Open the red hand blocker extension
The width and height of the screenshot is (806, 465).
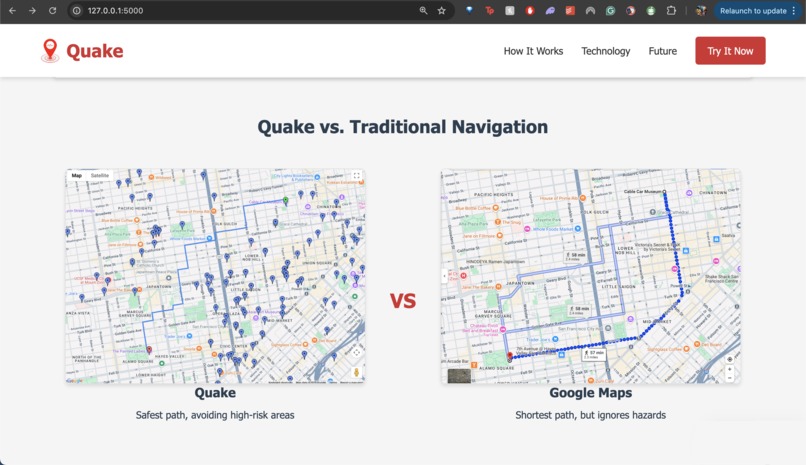pos(529,10)
